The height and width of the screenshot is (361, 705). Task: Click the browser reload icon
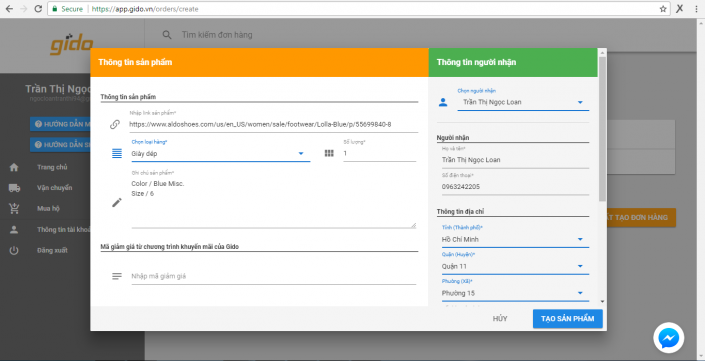[x=38, y=9]
